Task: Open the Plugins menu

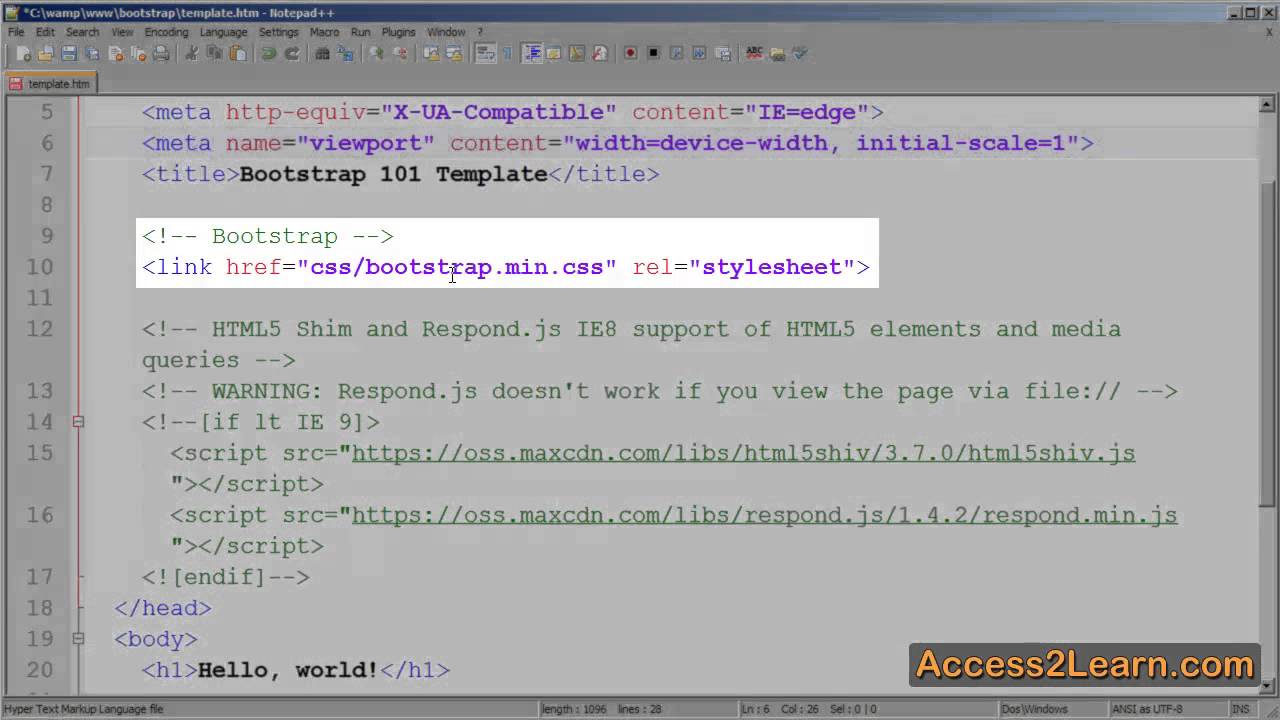Action: coord(398,32)
